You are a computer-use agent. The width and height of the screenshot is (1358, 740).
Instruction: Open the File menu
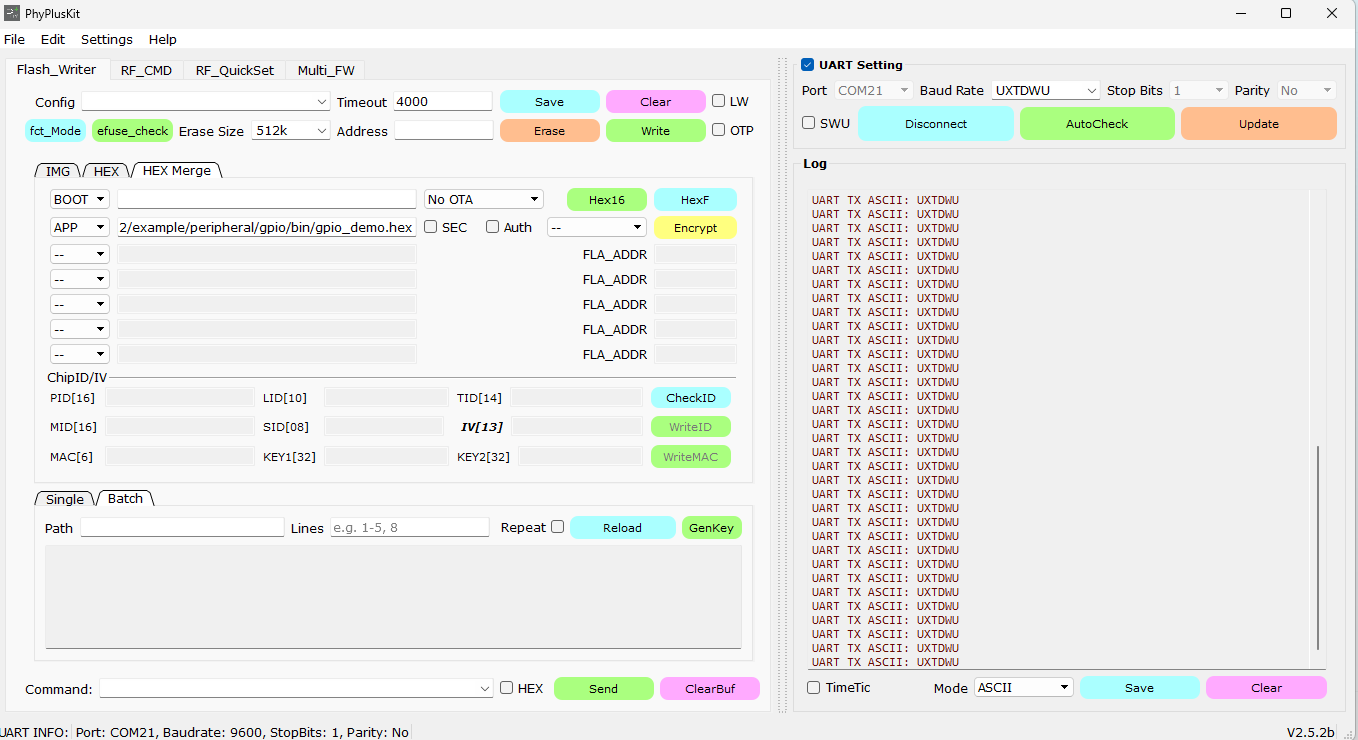[x=14, y=40]
